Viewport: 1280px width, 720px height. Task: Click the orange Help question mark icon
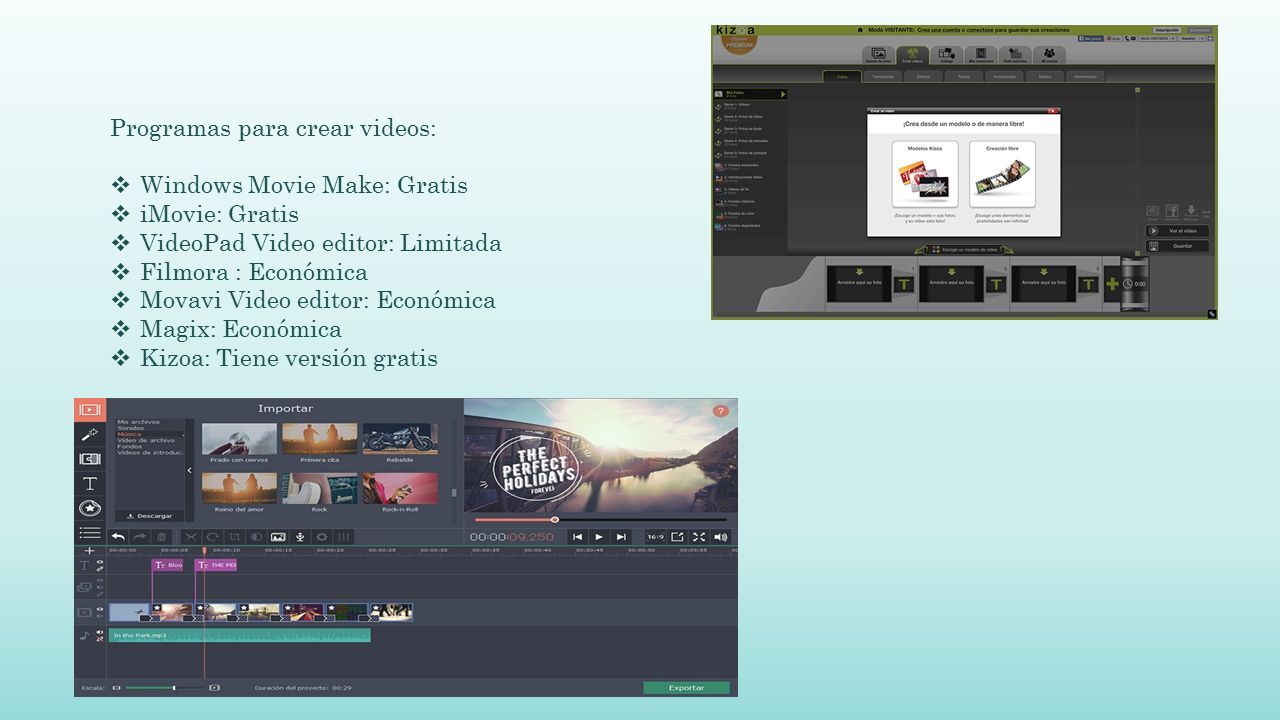[x=720, y=411]
